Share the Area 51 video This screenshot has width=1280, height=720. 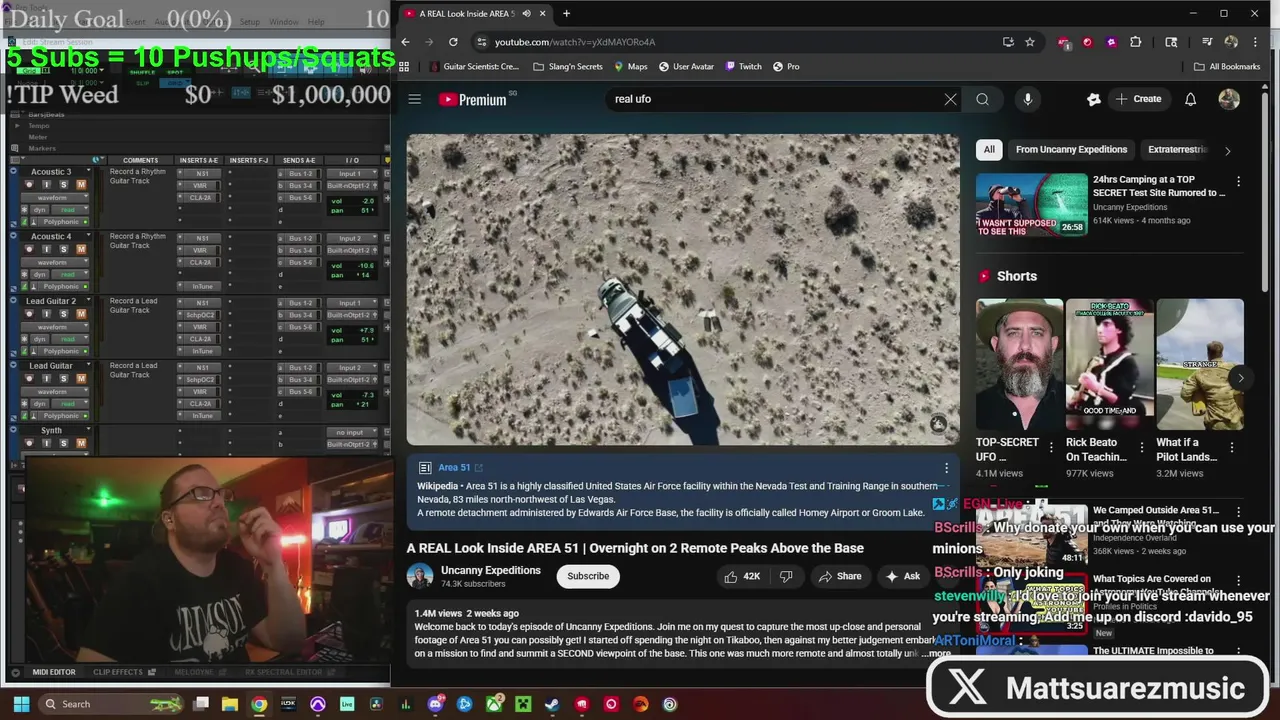tap(840, 576)
